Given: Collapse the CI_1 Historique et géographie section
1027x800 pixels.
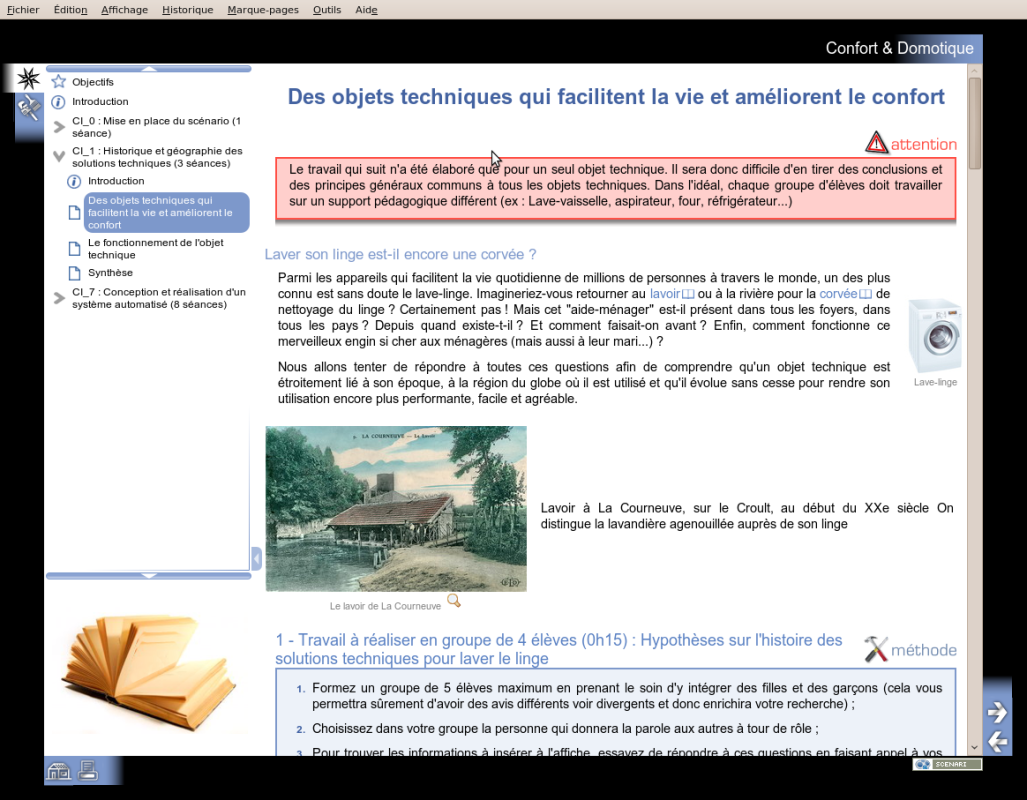Looking at the screenshot, I should coord(59,157).
